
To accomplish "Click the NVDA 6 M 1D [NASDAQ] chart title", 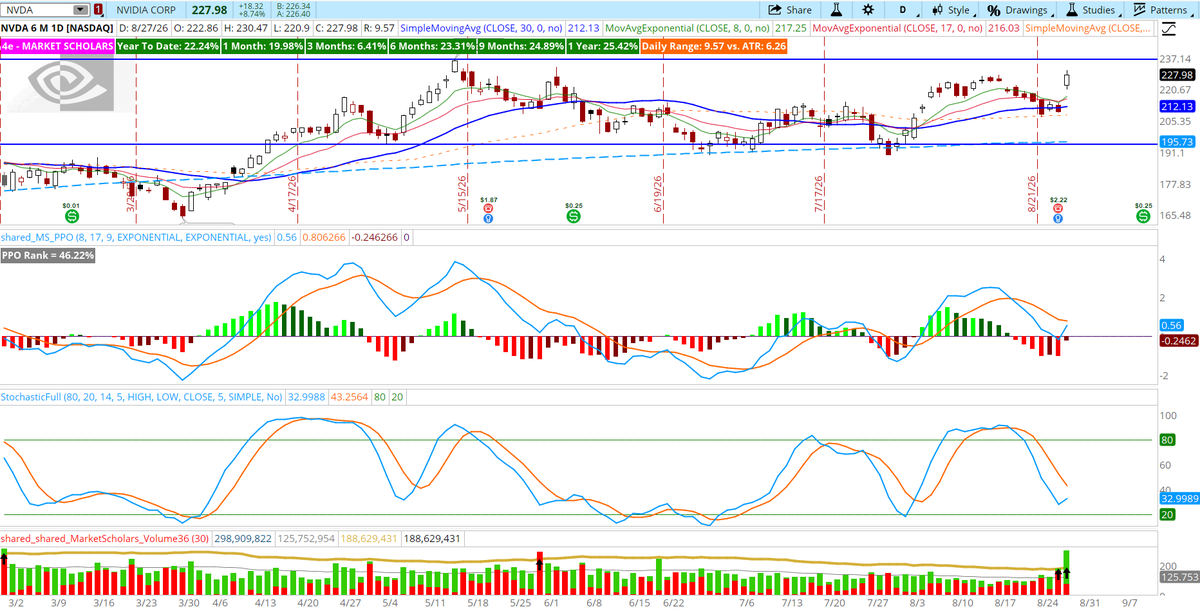I will coord(55,28).
